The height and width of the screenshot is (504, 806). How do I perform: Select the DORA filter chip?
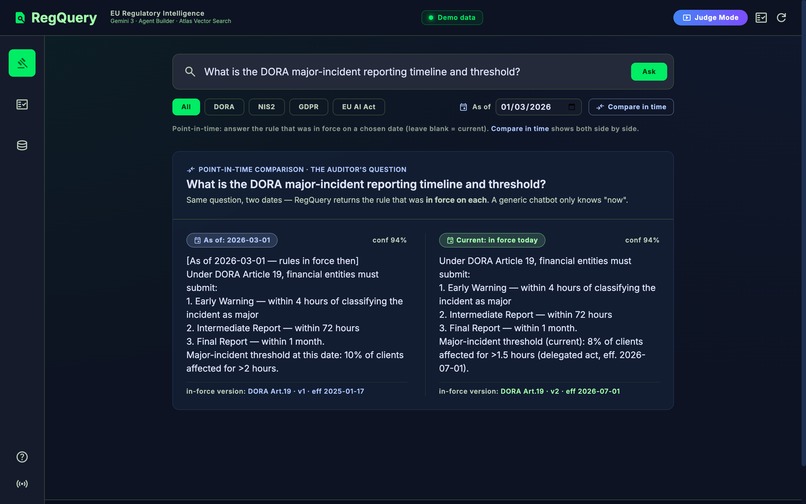pyautogui.click(x=224, y=107)
